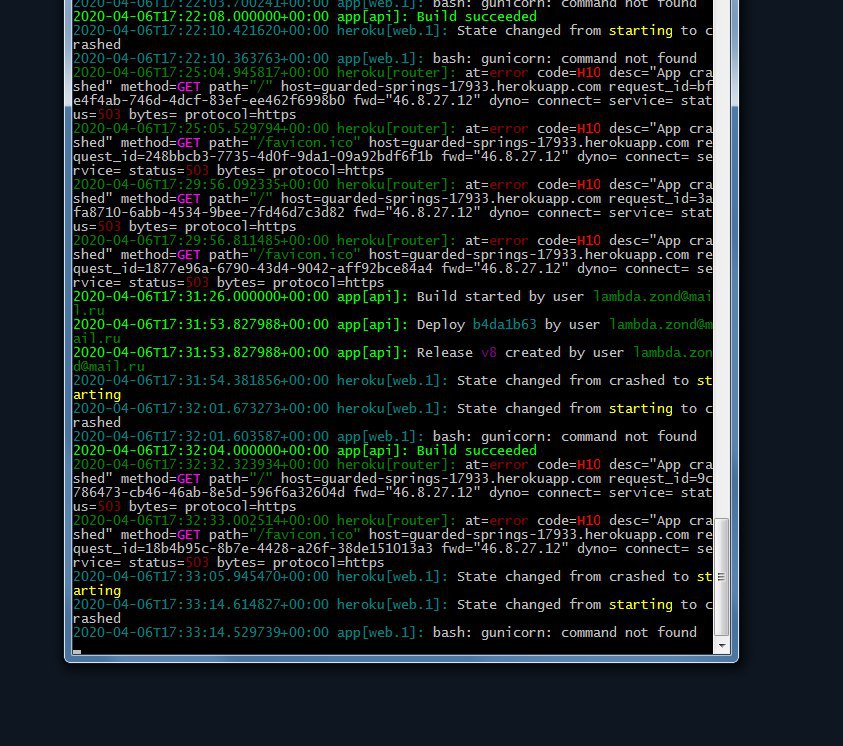Click timestamp 2020-04-06T17:22:10.421620+00:00

(201, 31)
